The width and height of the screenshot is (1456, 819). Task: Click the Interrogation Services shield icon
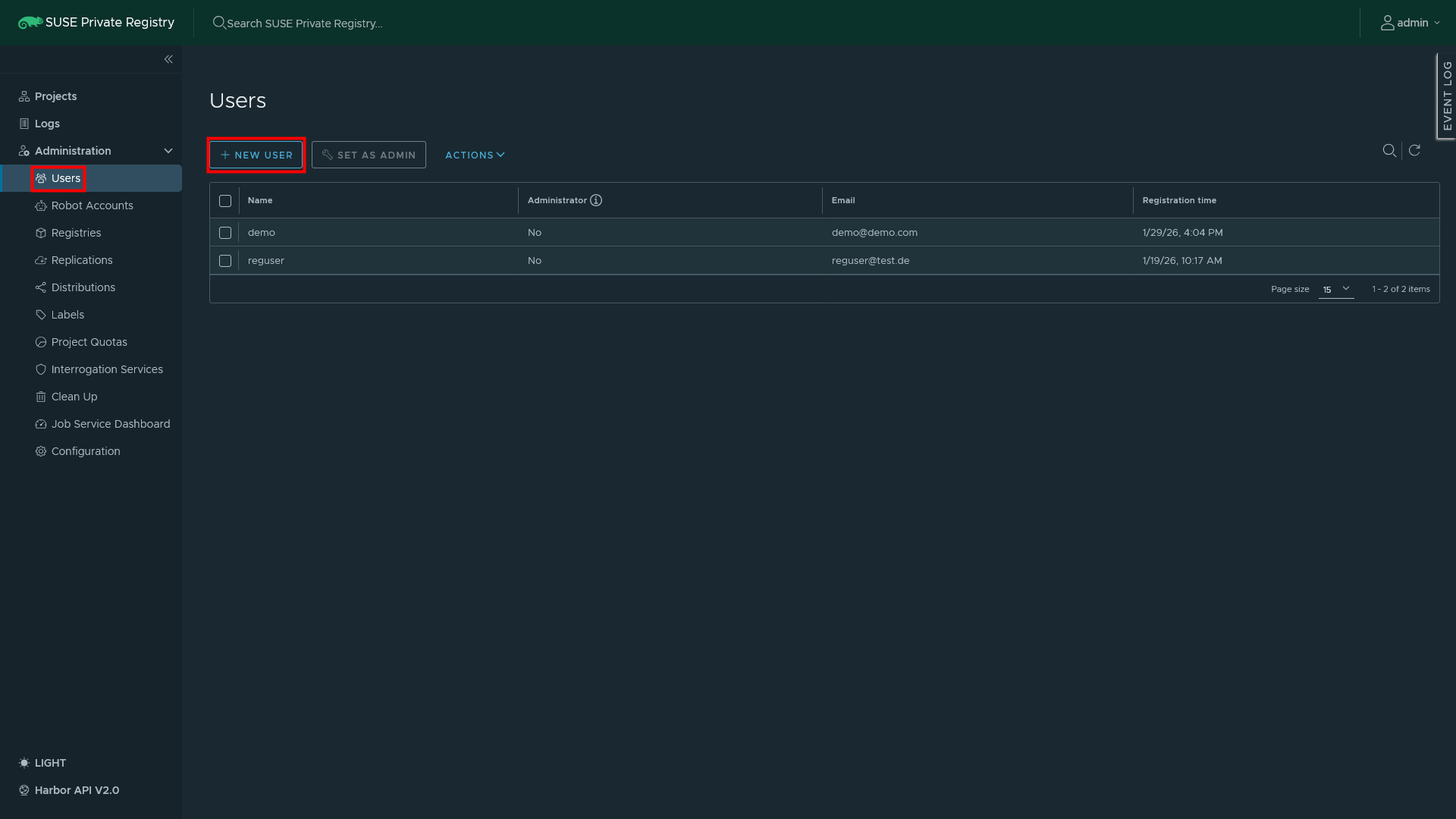[x=41, y=369]
